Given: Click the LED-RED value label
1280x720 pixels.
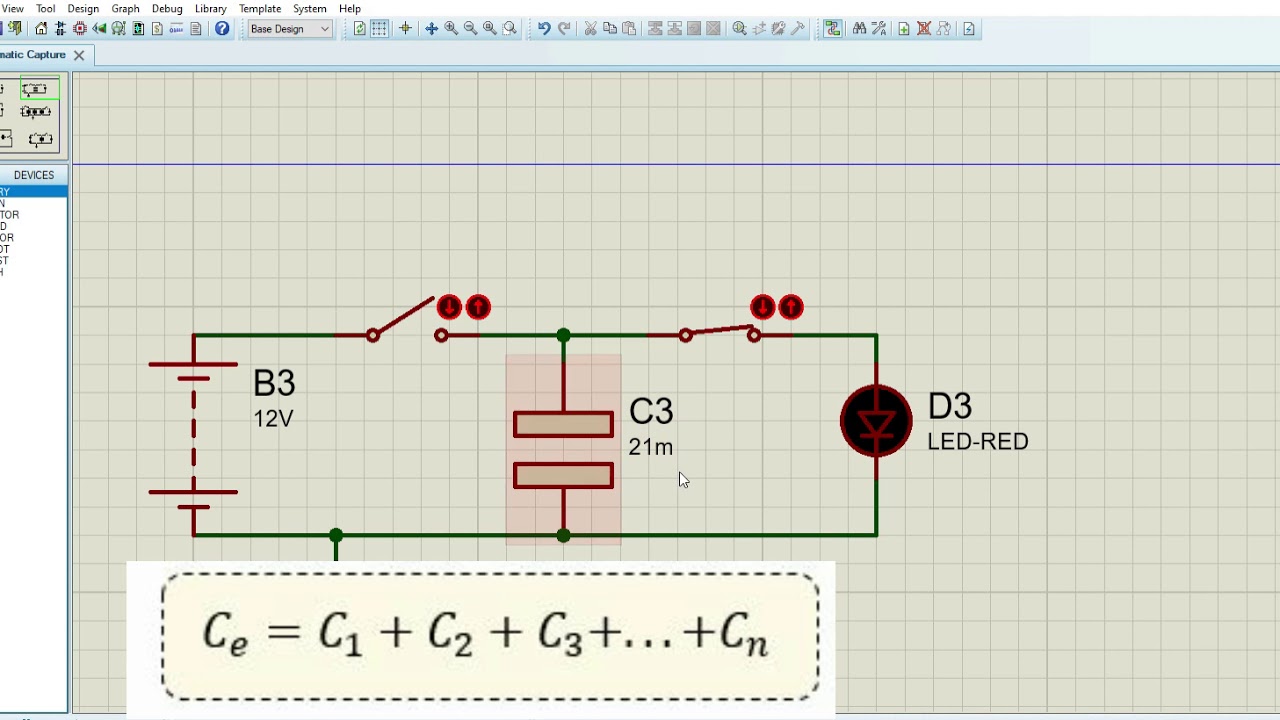Looking at the screenshot, I should point(977,441).
